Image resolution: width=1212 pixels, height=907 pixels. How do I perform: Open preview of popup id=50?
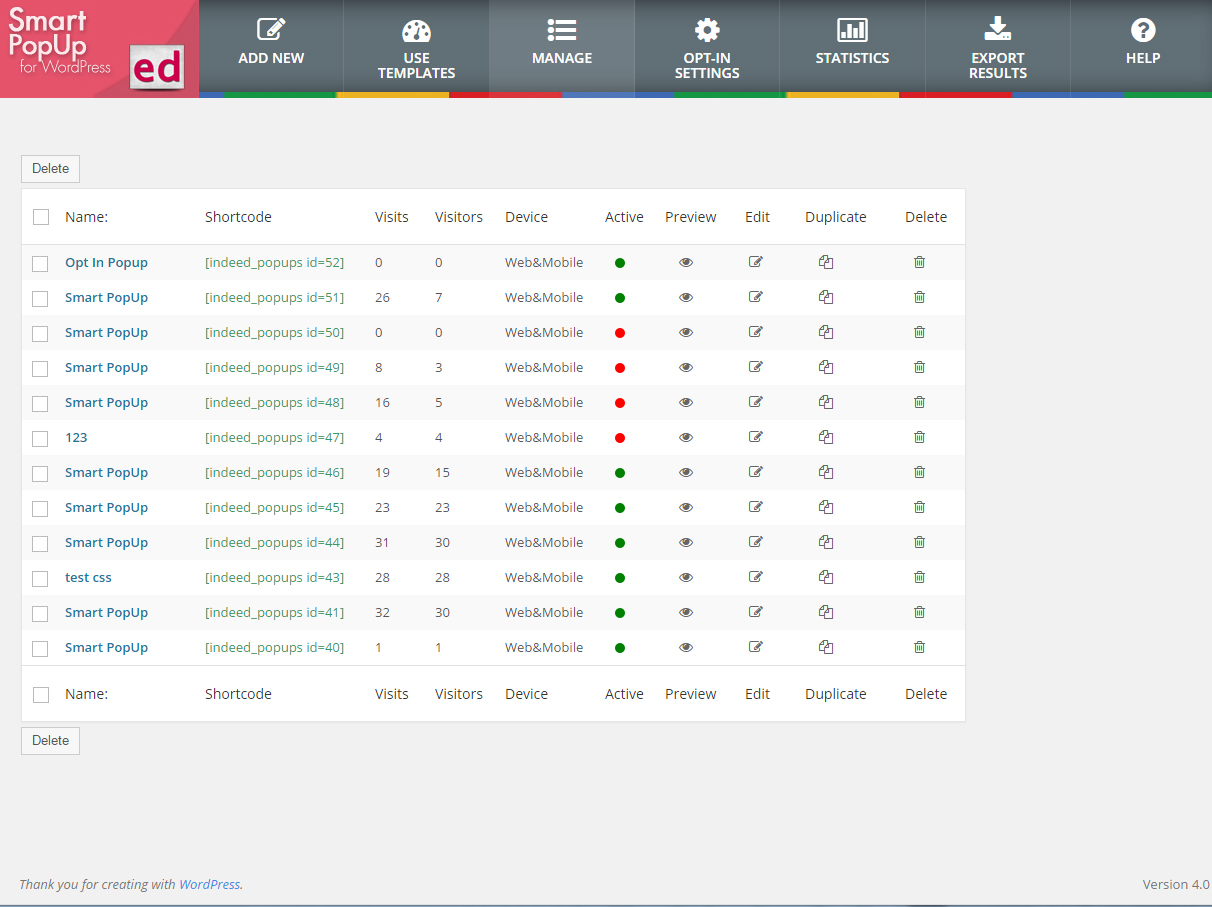tap(686, 332)
